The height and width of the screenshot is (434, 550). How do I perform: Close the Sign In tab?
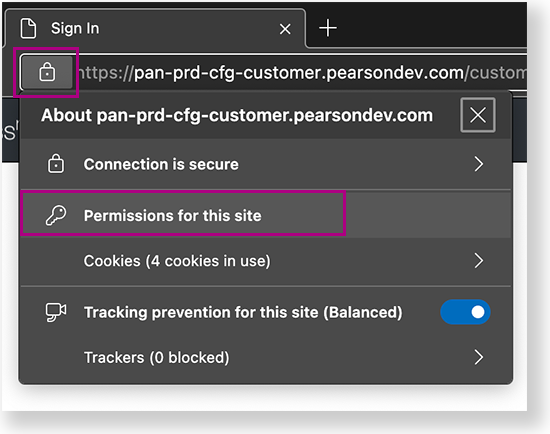click(285, 29)
